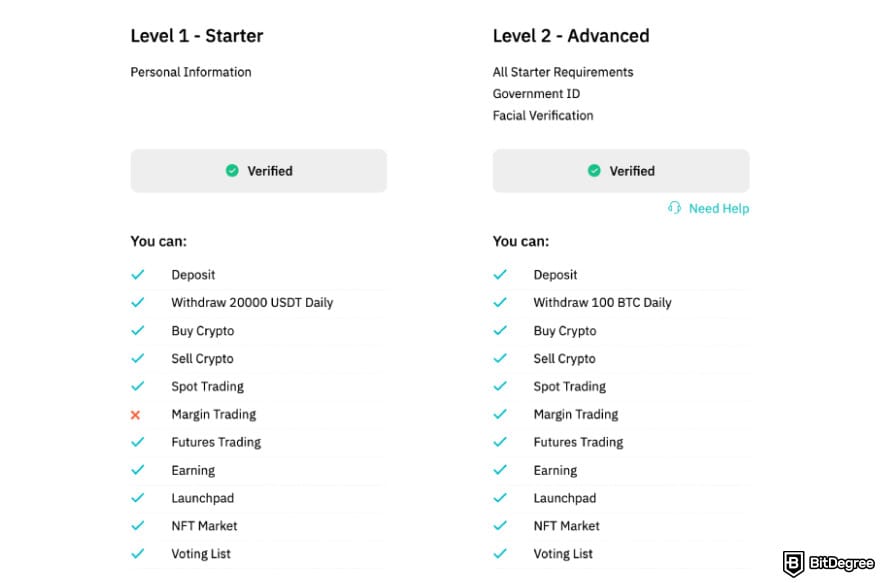880x583 pixels.
Task: Click the Level 1 Verified button
Action: point(259,171)
